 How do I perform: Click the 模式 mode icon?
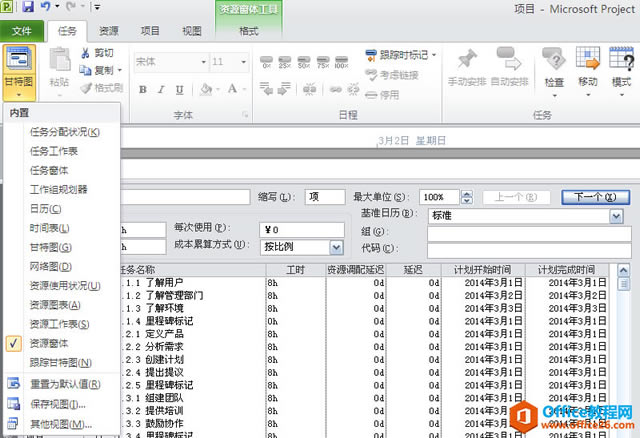[x=621, y=58]
